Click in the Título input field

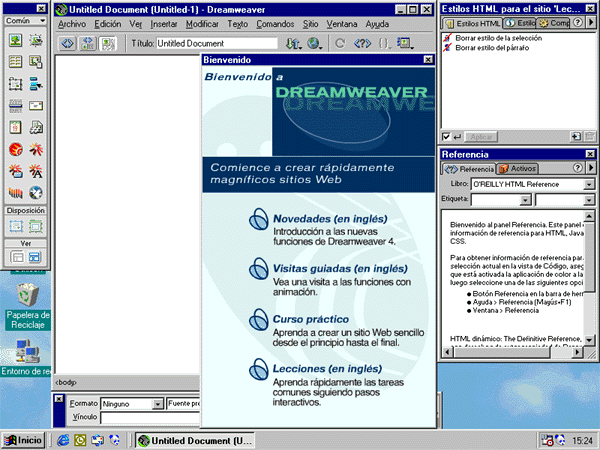click(217, 43)
